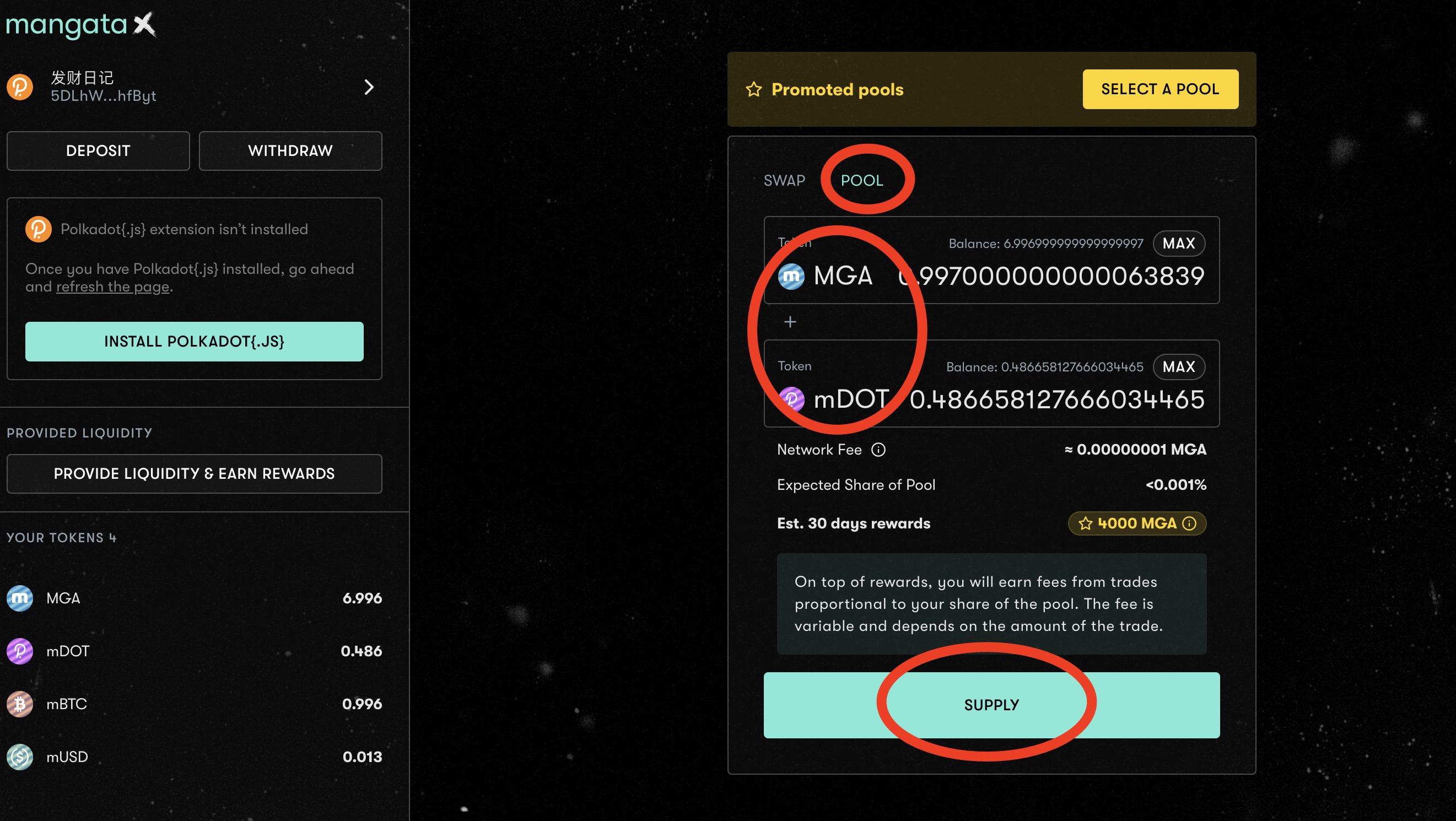This screenshot has width=1456, height=821.
Task: Click the mDOT token icon in your tokens
Action: tap(20, 651)
